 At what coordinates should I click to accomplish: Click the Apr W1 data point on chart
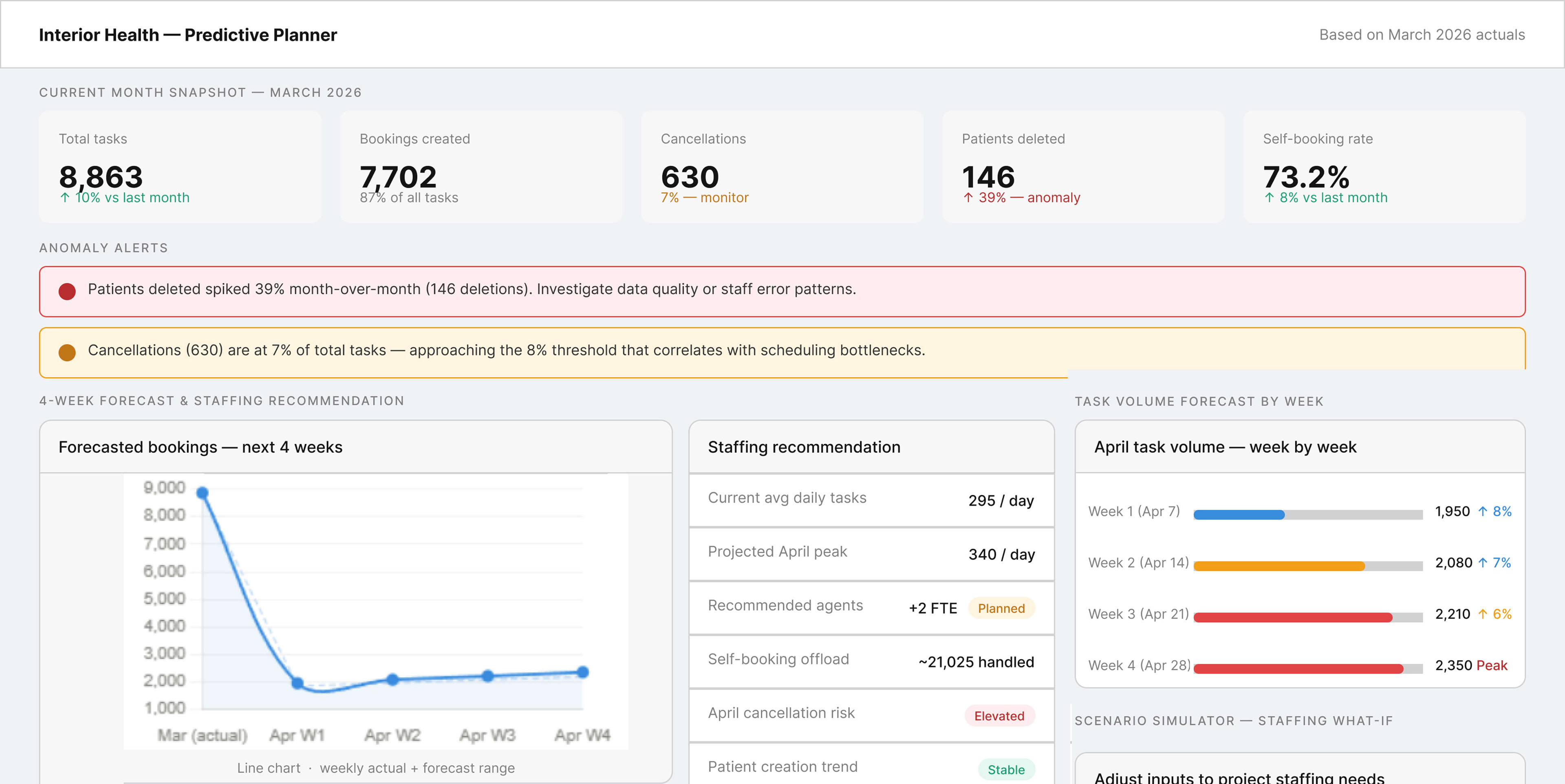coord(297,683)
